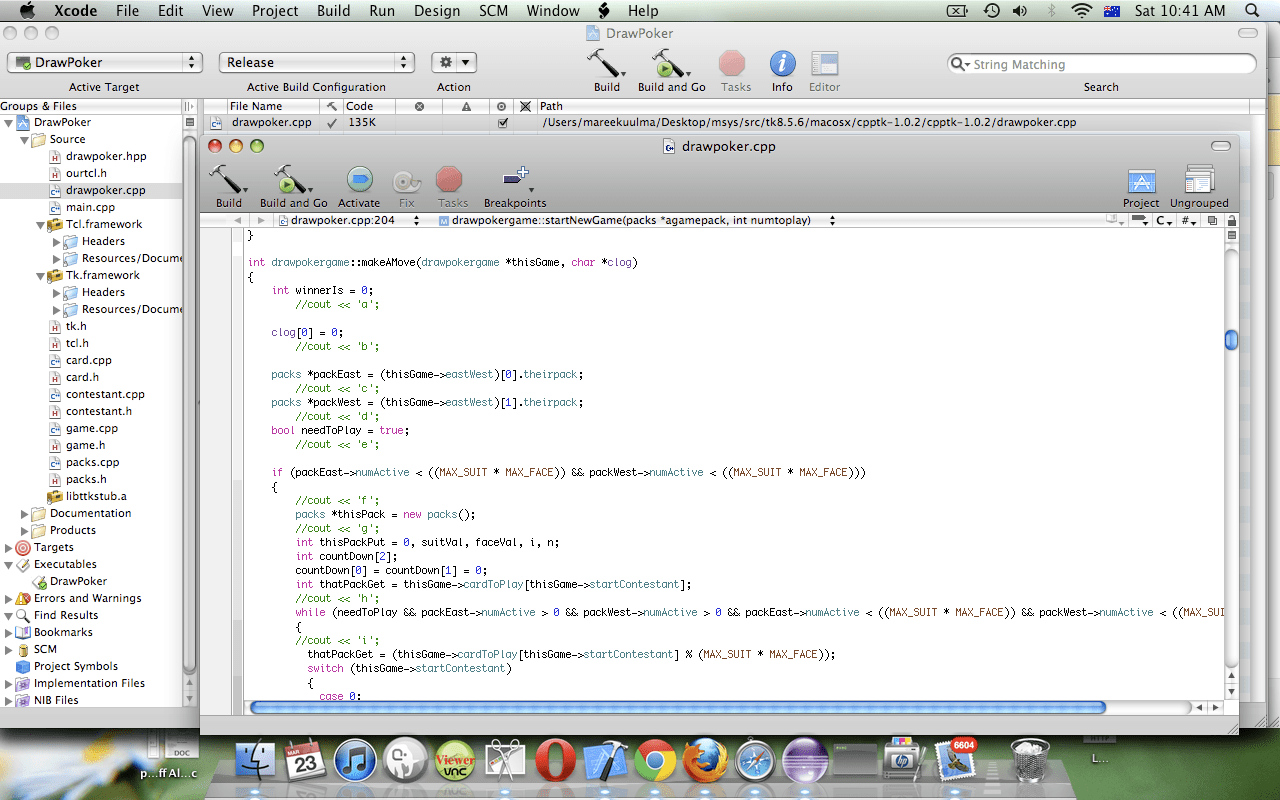Click the String Matching search field

1101,64
